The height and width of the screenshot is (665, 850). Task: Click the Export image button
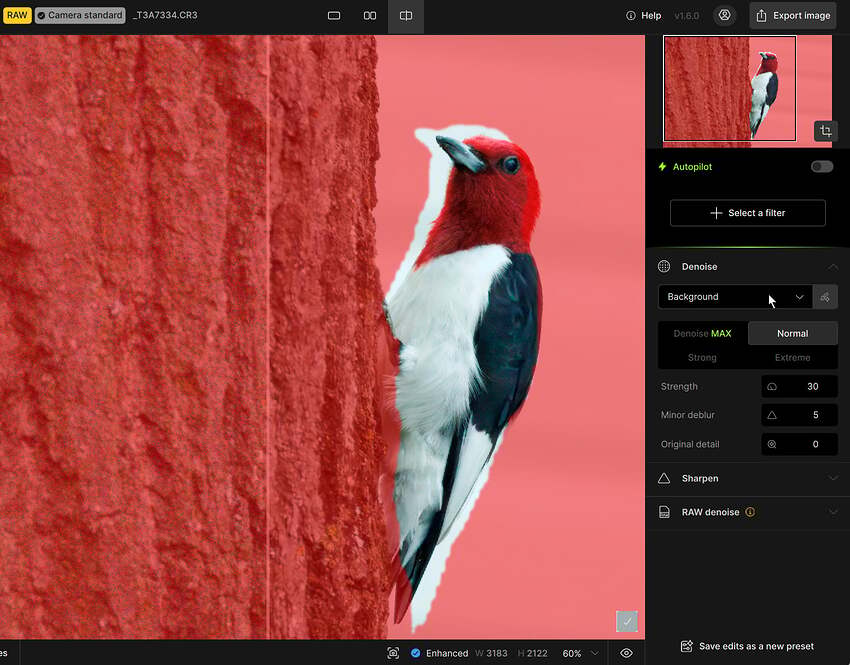[x=793, y=15]
